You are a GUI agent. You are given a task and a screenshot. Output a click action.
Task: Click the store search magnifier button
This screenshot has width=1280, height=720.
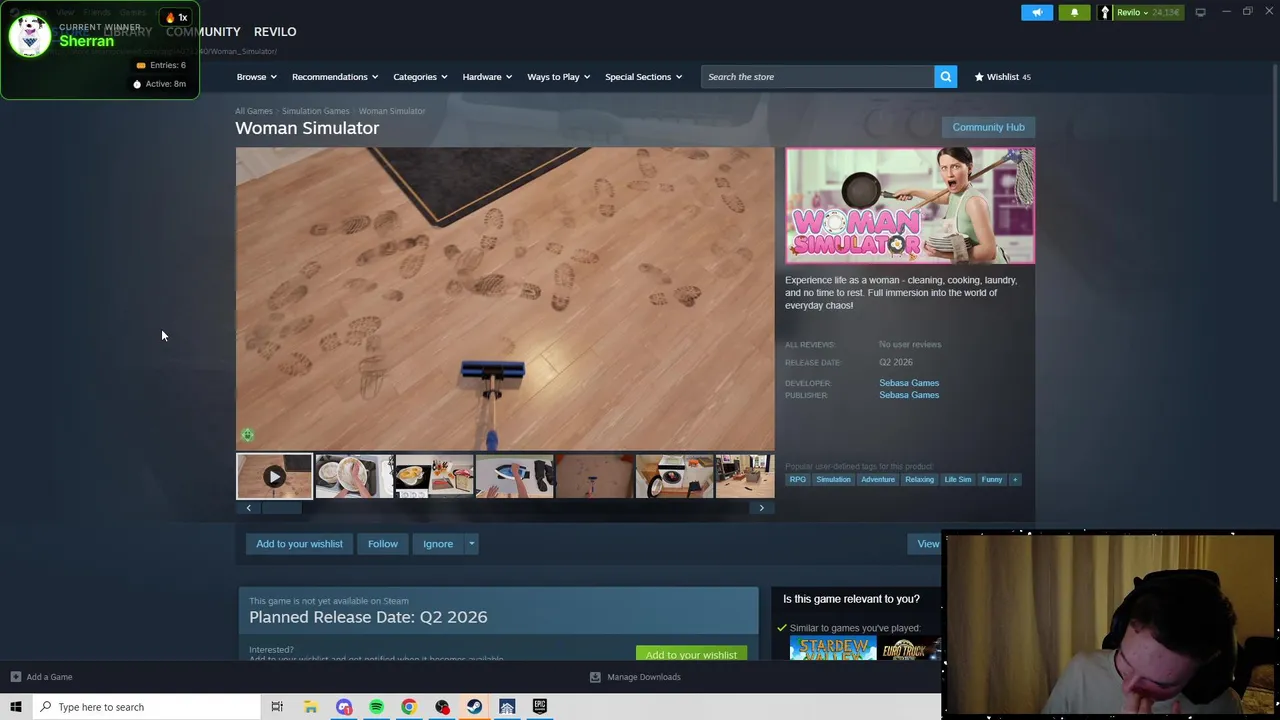point(945,77)
